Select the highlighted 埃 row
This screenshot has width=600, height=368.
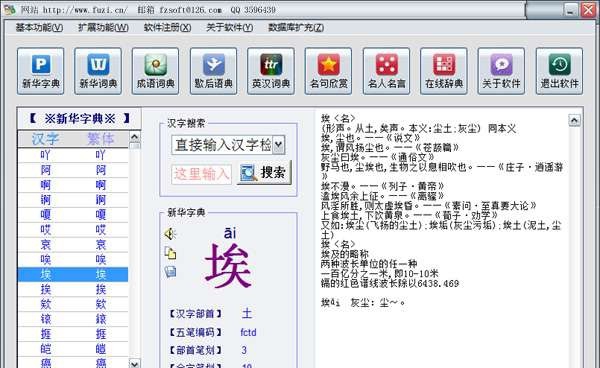(73, 274)
